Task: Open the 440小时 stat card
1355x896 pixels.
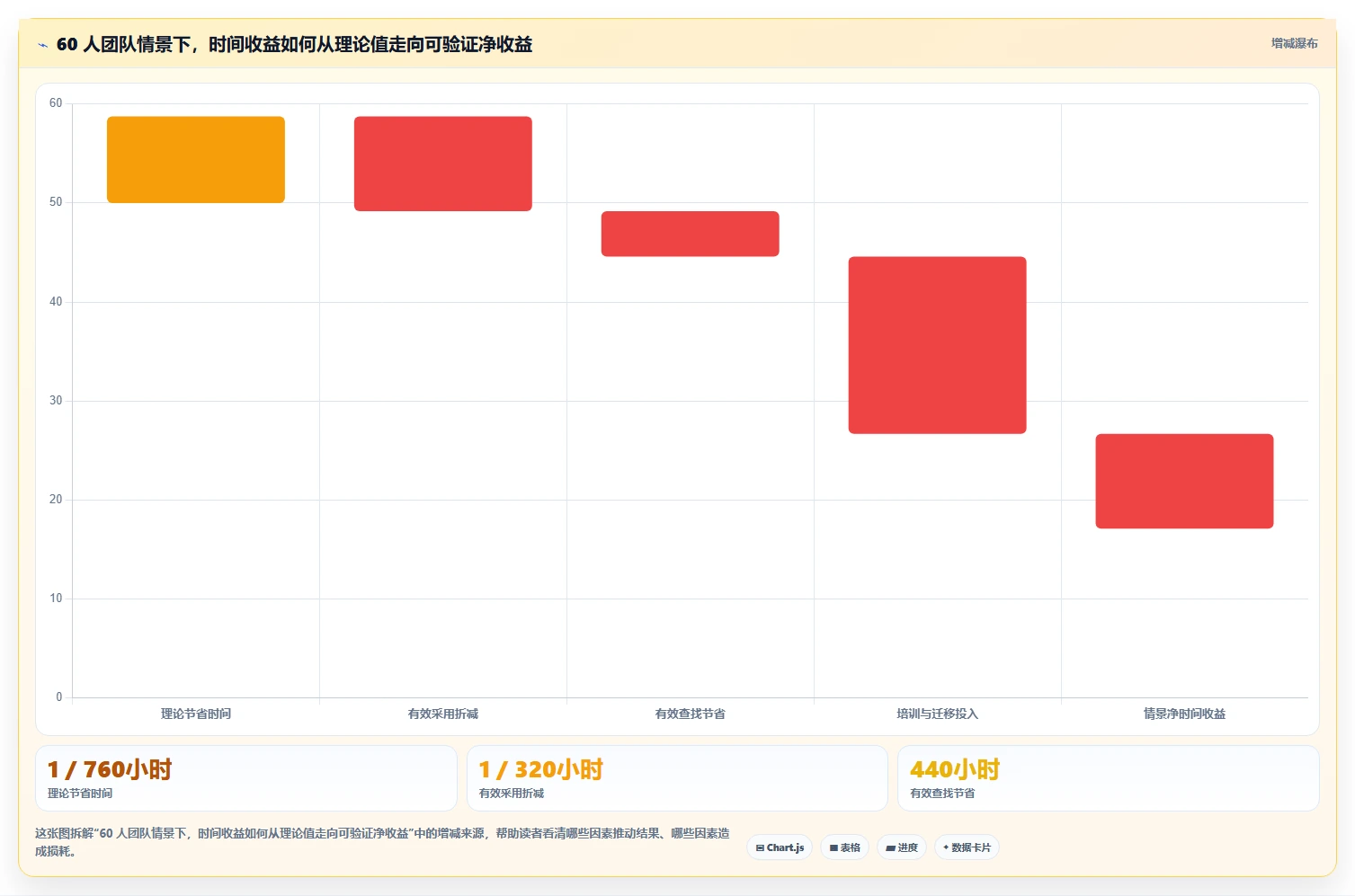Action: tap(1108, 778)
